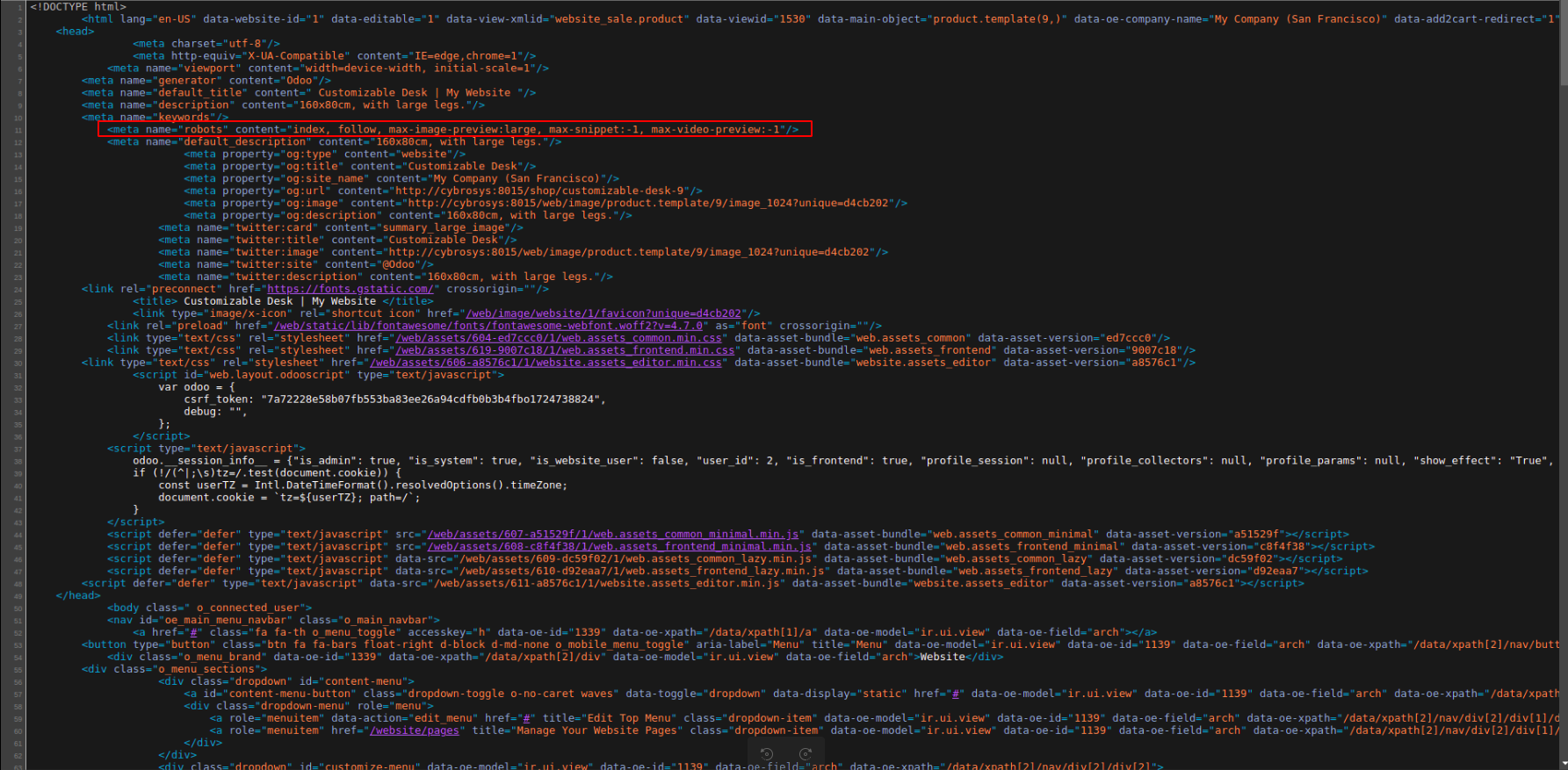Image resolution: width=1568 pixels, height=770 pixels.
Task: Click the rotate counterclockwise icon
Action: point(767,754)
